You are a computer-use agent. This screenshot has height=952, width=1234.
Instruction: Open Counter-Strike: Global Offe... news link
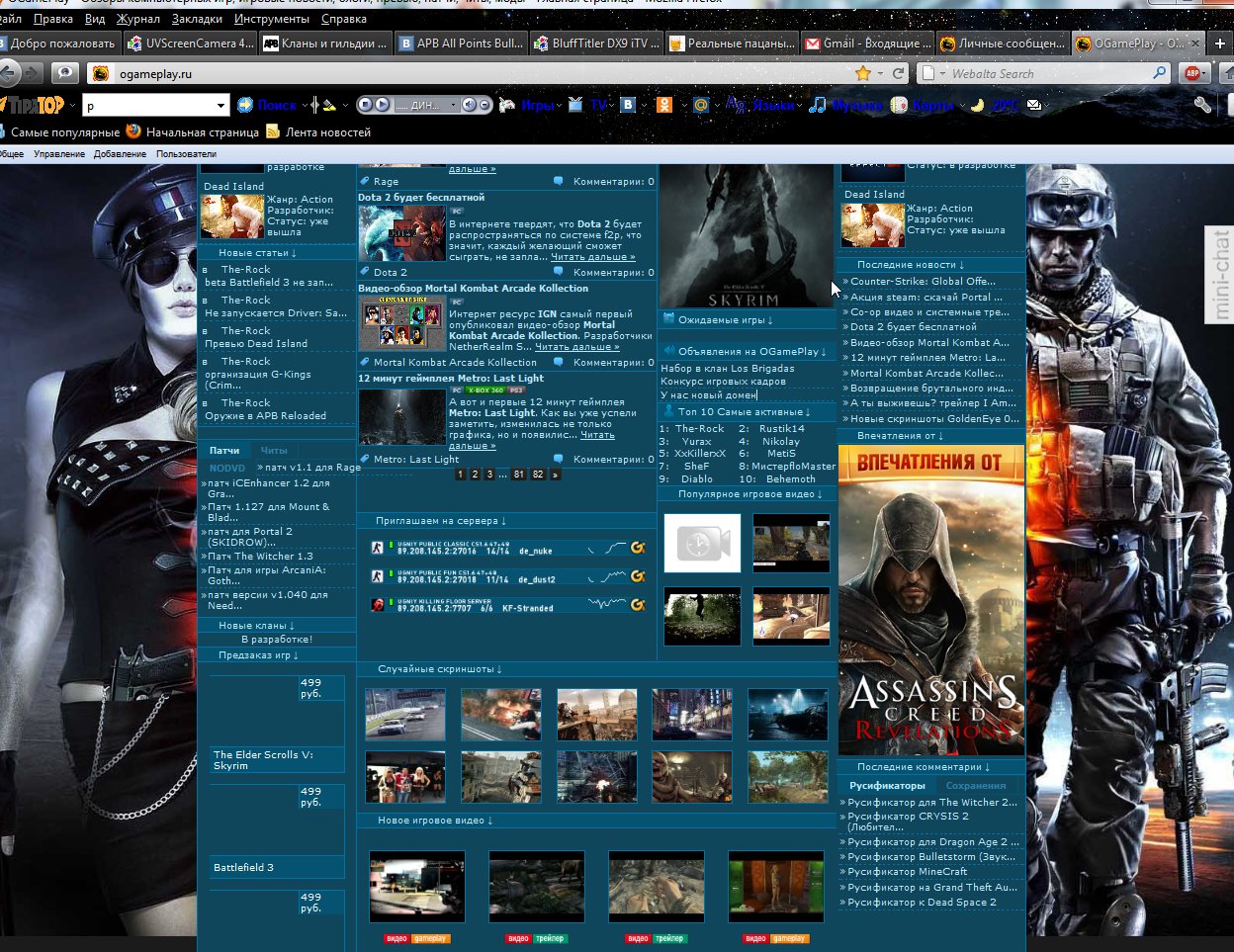click(923, 282)
